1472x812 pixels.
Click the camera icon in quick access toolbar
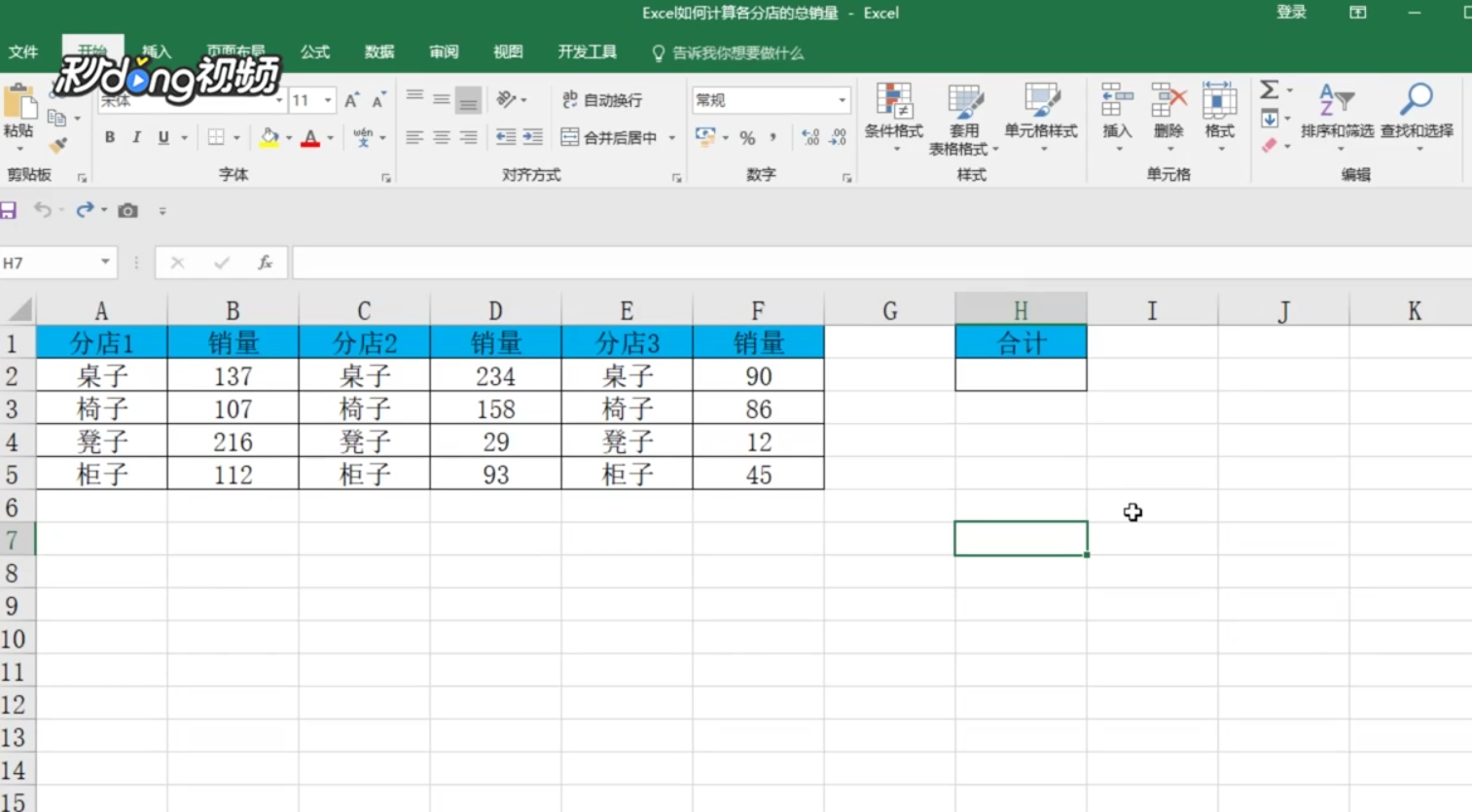tap(127, 210)
